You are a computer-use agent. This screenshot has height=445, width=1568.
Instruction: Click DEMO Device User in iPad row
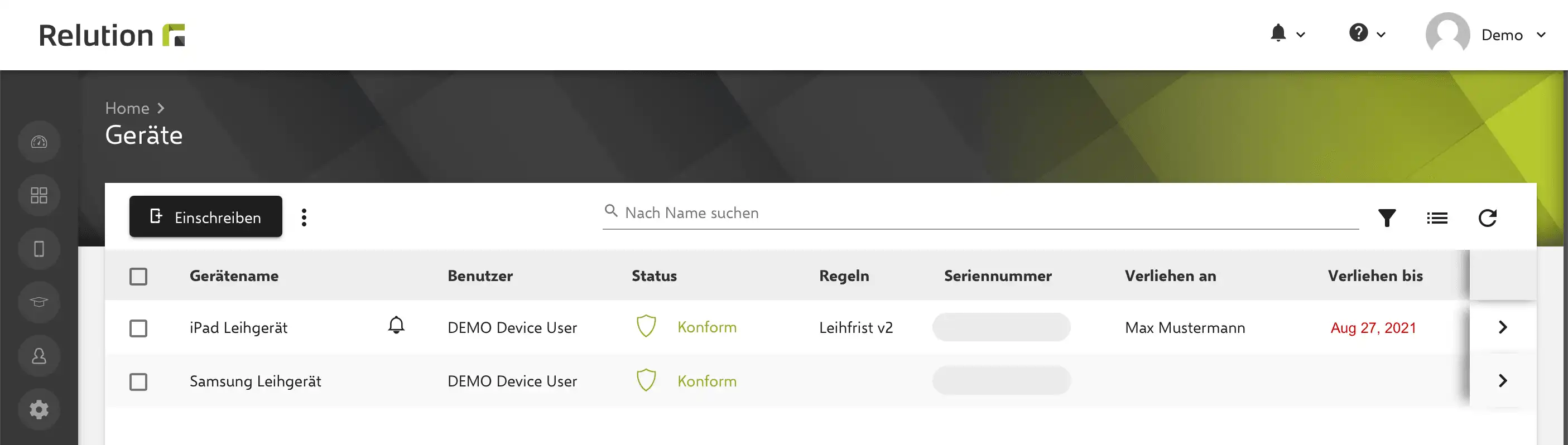pos(512,328)
